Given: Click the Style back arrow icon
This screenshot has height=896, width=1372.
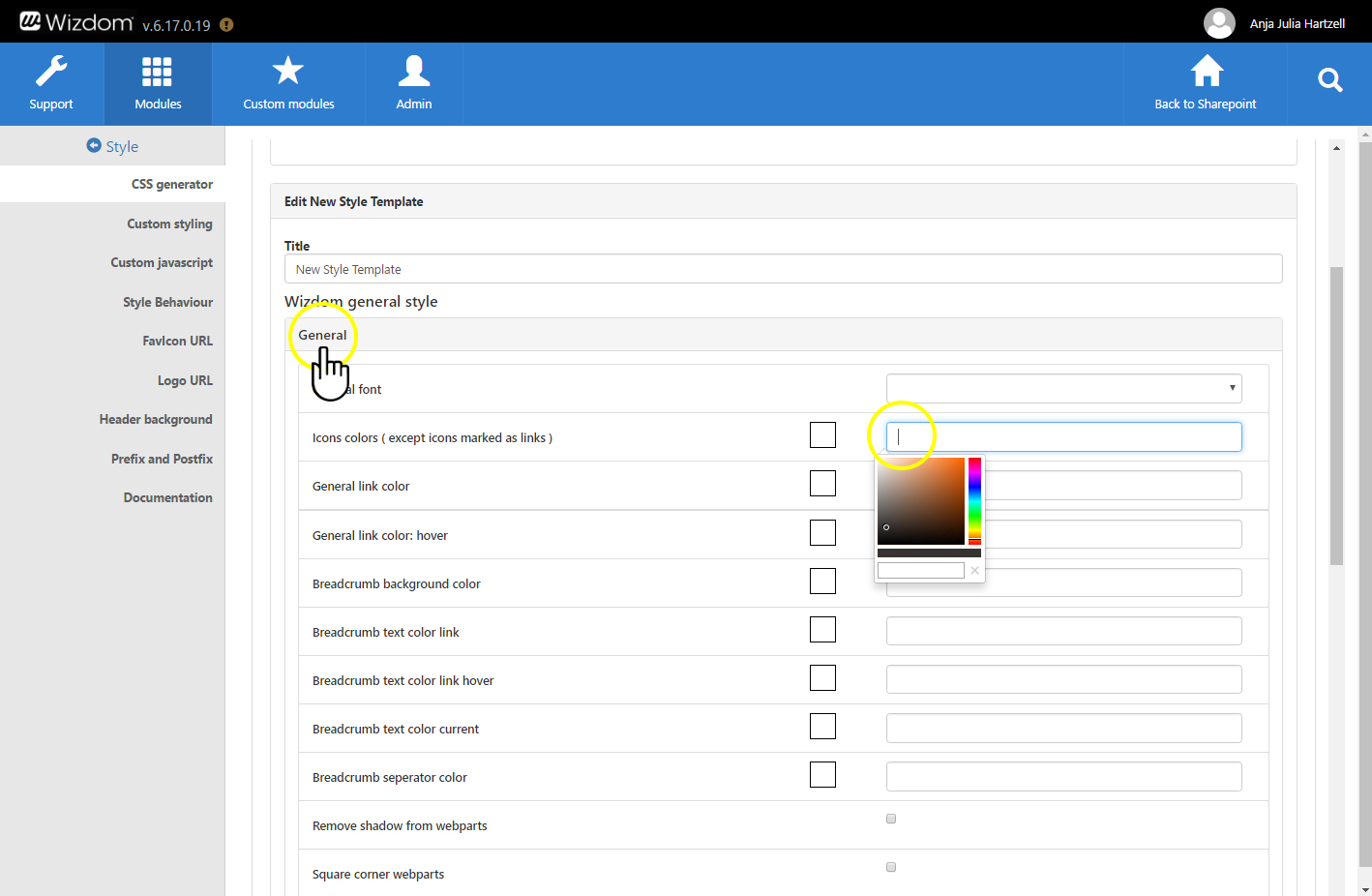Looking at the screenshot, I should click(x=94, y=145).
